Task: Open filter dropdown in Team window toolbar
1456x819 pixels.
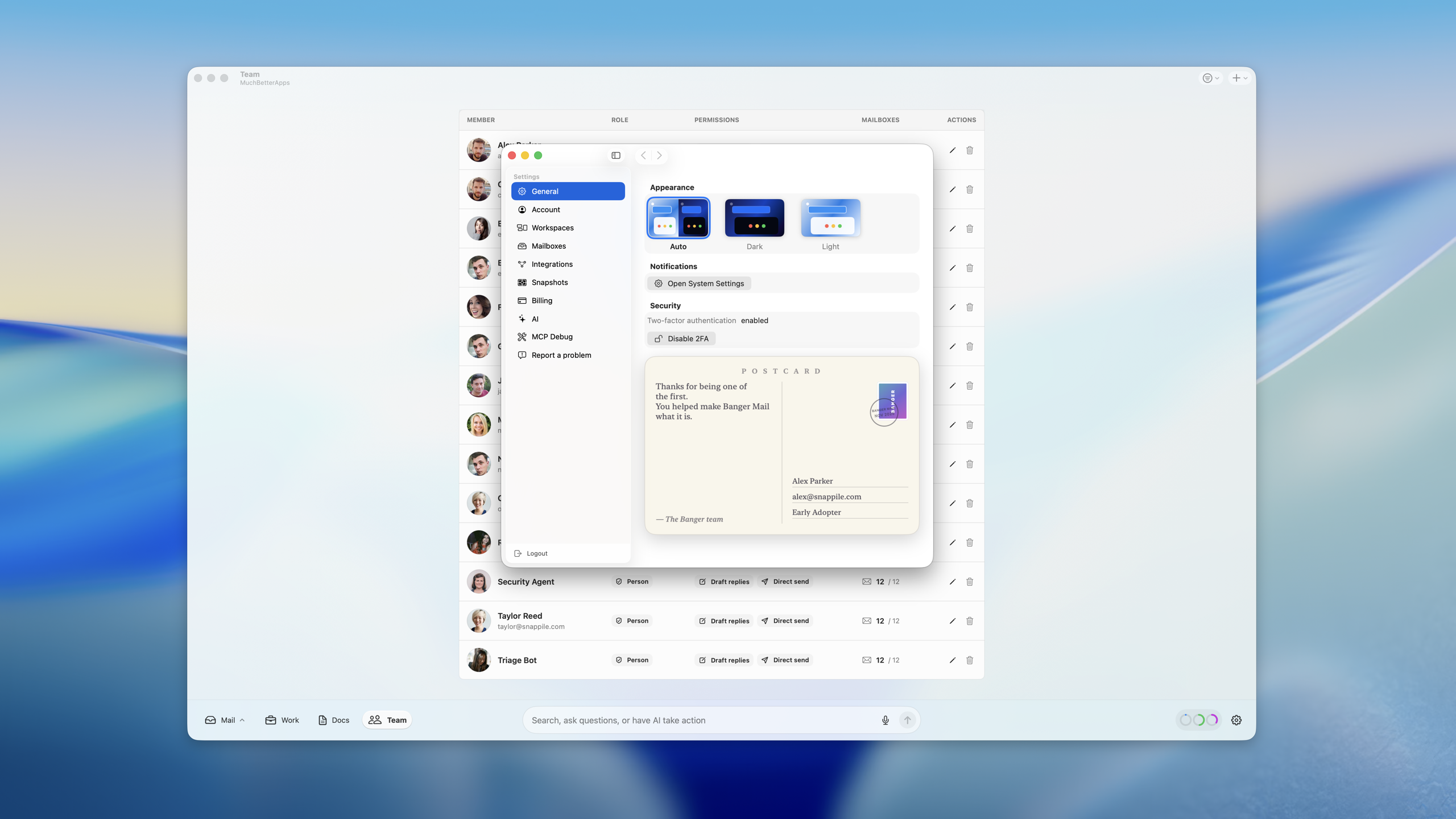Action: point(1210,78)
